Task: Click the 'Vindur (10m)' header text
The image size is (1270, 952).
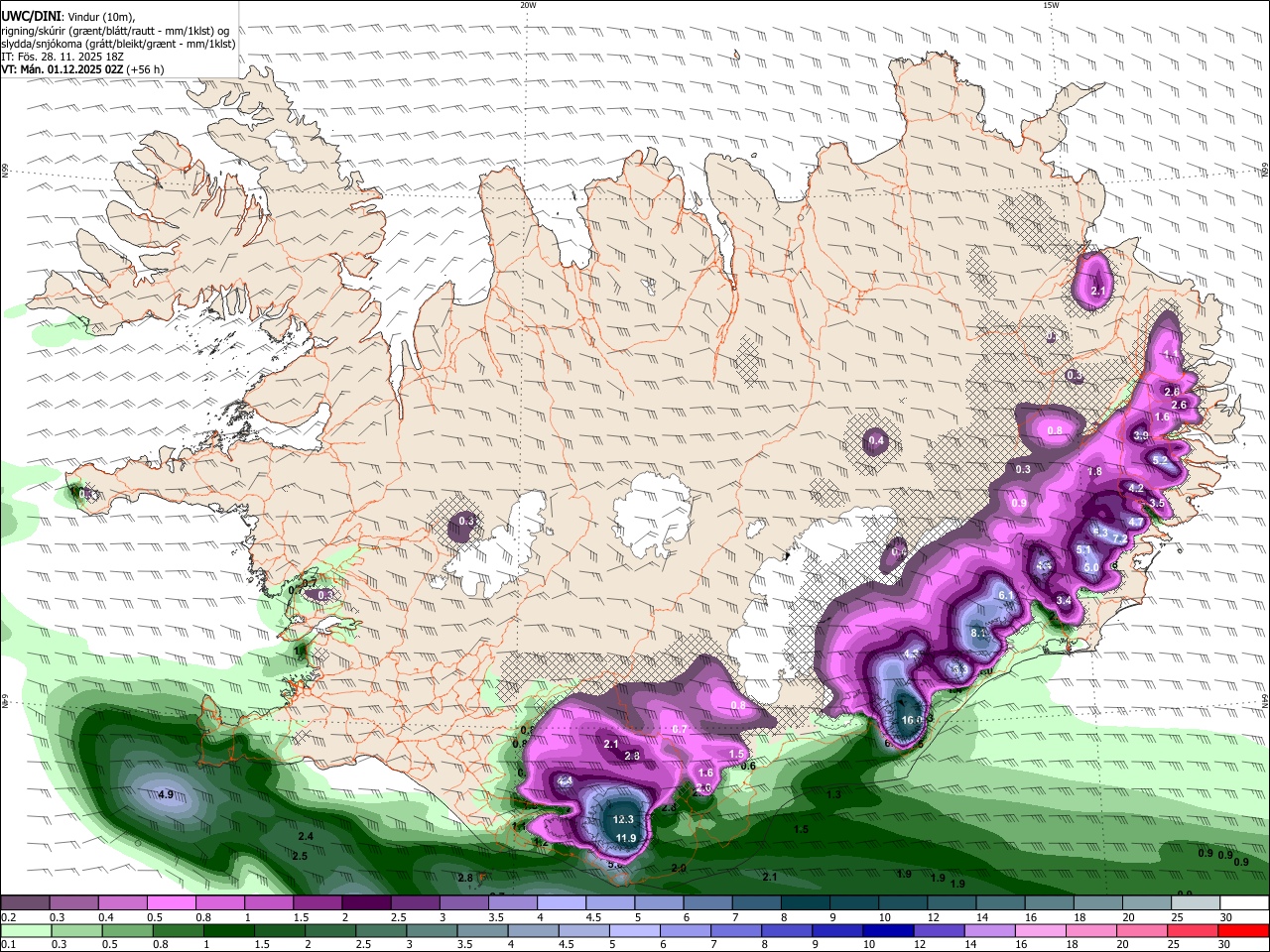Action: (x=99, y=17)
